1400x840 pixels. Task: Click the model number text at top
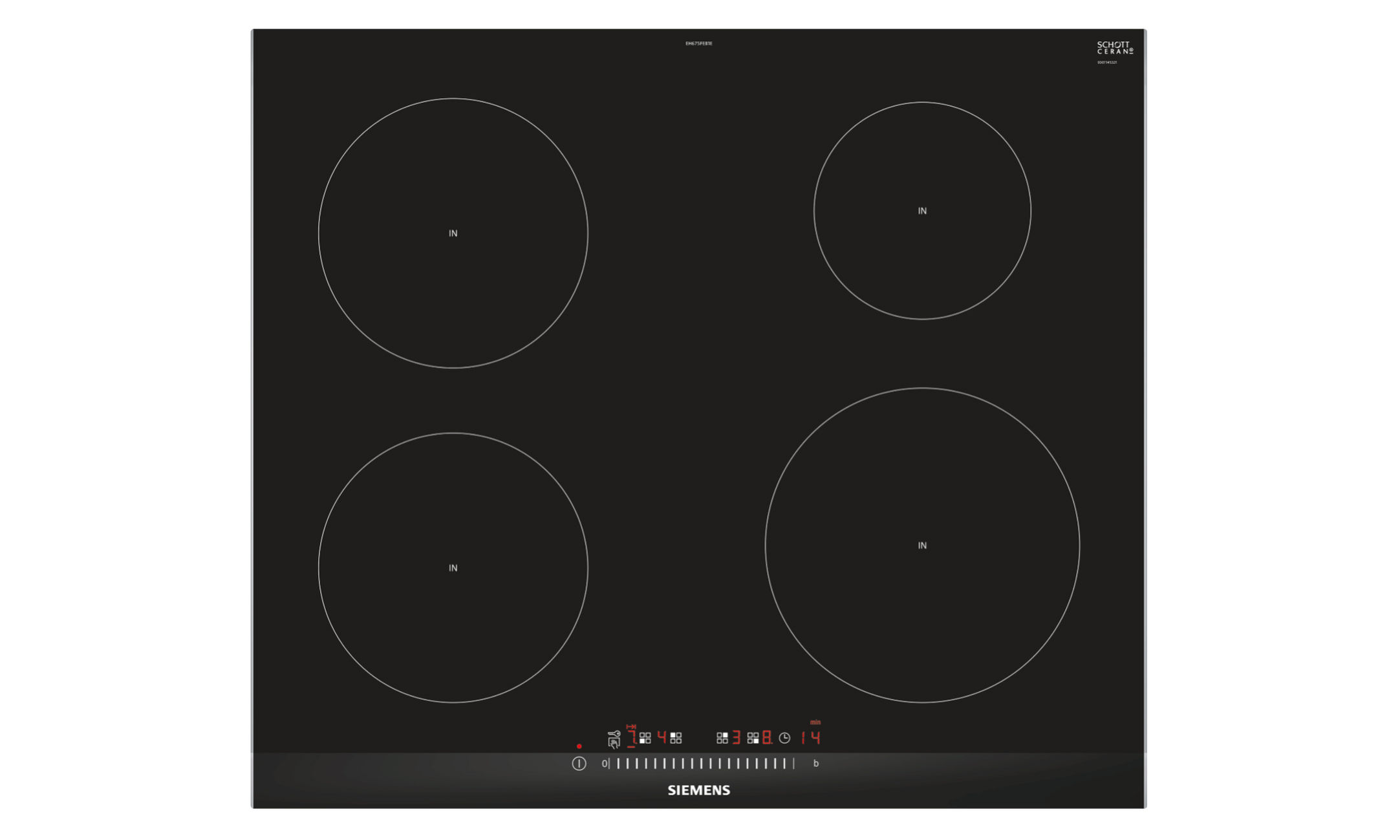(x=698, y=43)
